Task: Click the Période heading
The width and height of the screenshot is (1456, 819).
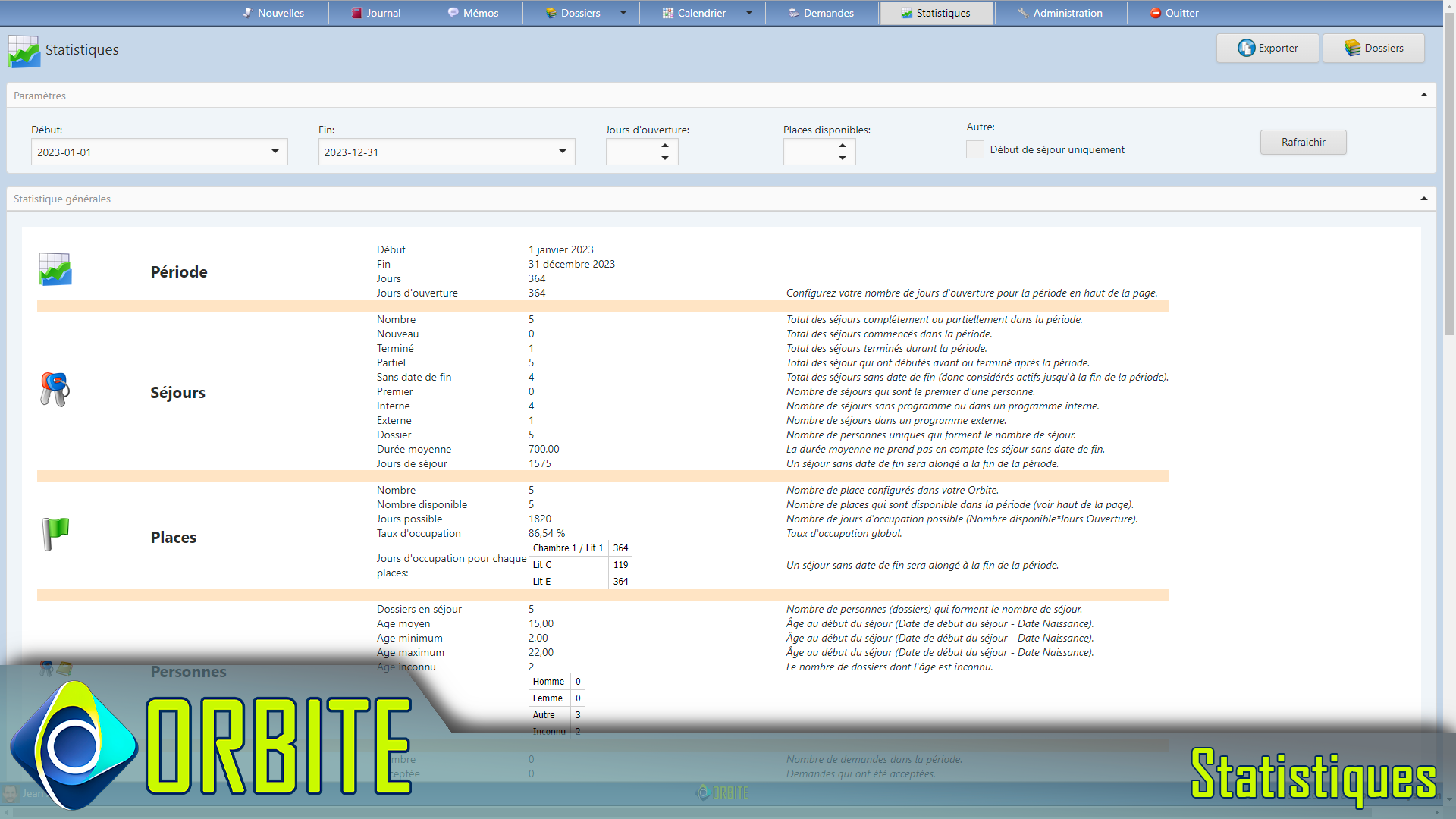Action: [179, 271]
